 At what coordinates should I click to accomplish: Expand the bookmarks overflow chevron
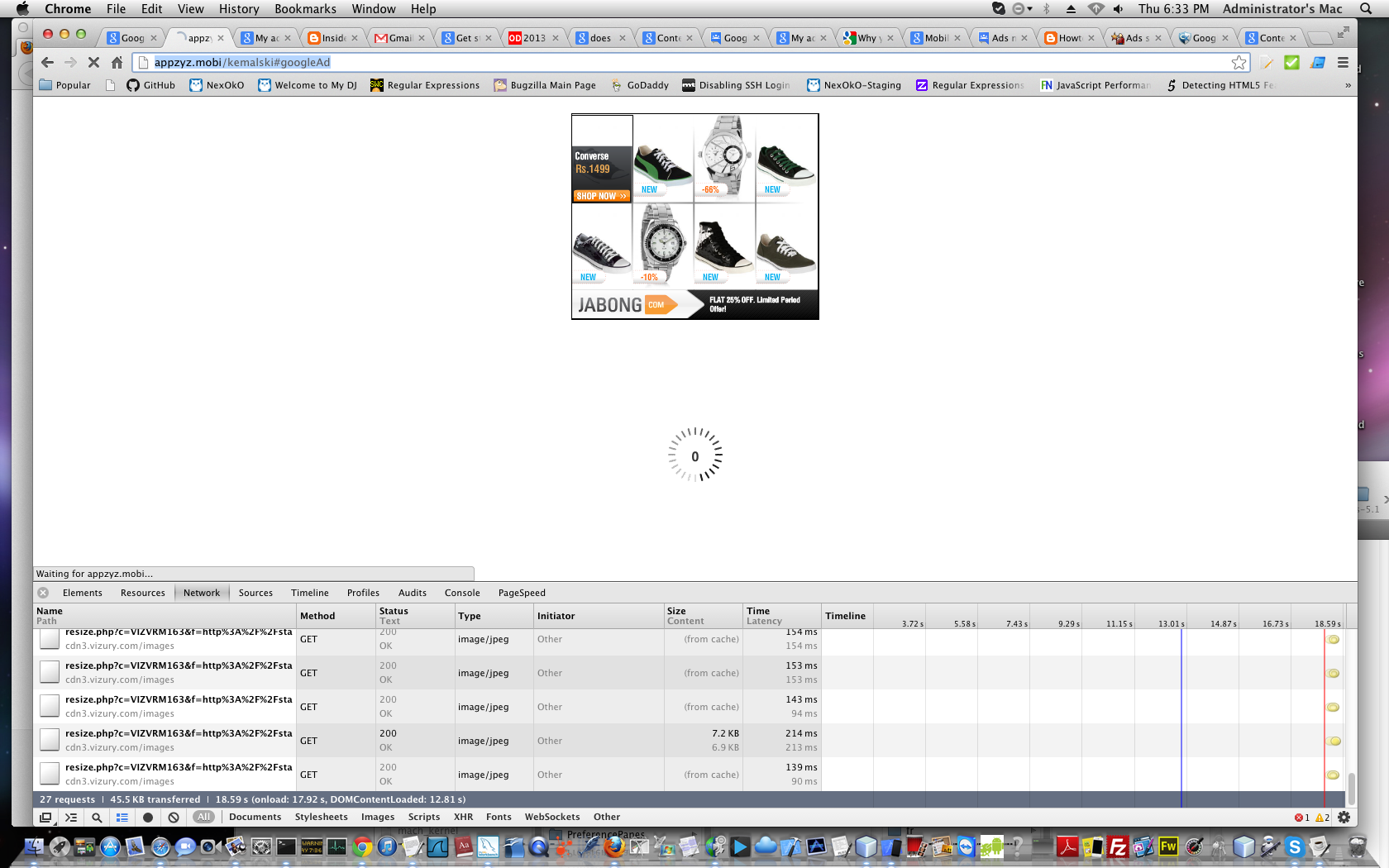[x=1348, y=85]
